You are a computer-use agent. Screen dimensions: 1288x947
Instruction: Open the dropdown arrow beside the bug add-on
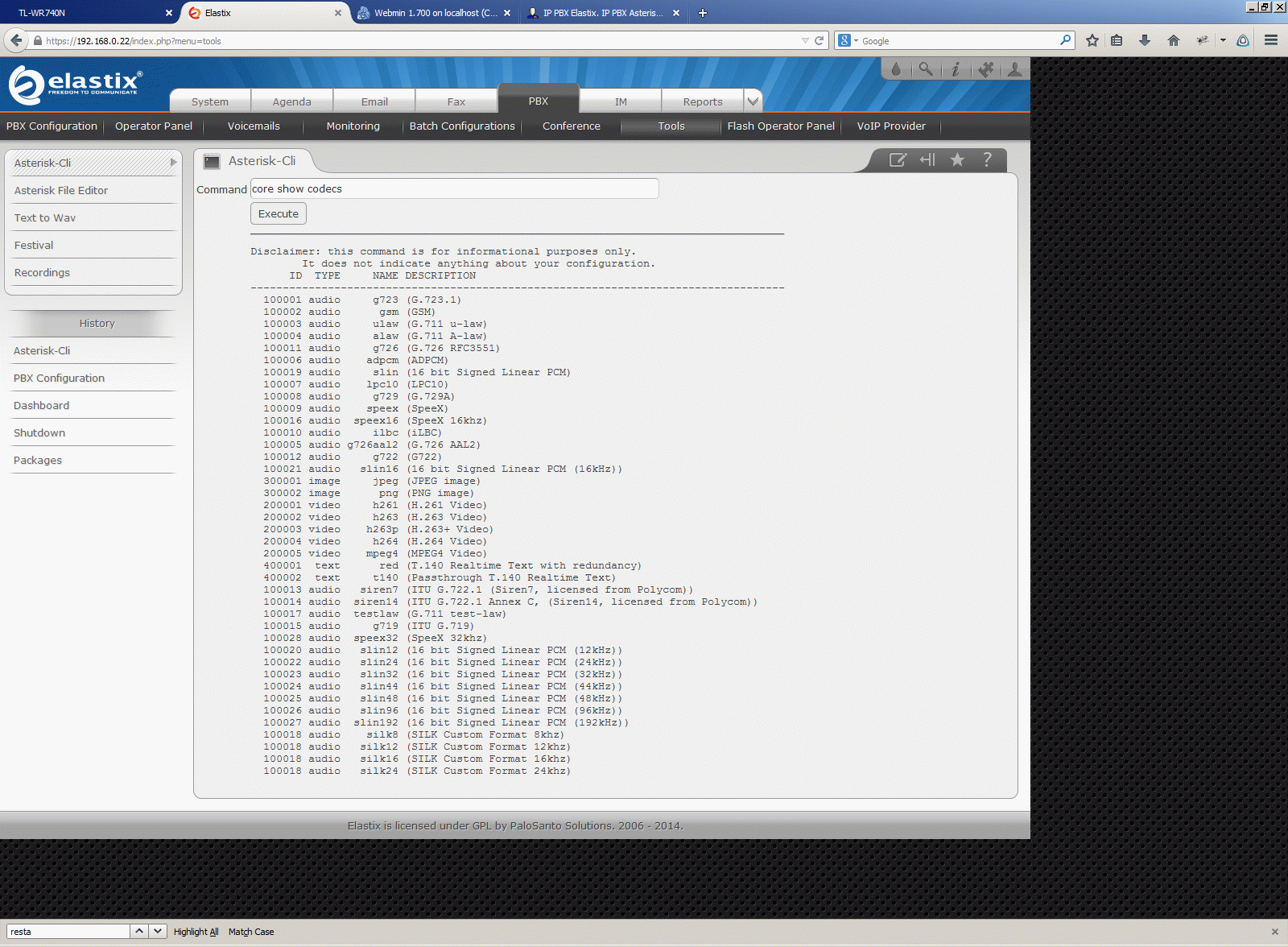tap(1223, 40)
